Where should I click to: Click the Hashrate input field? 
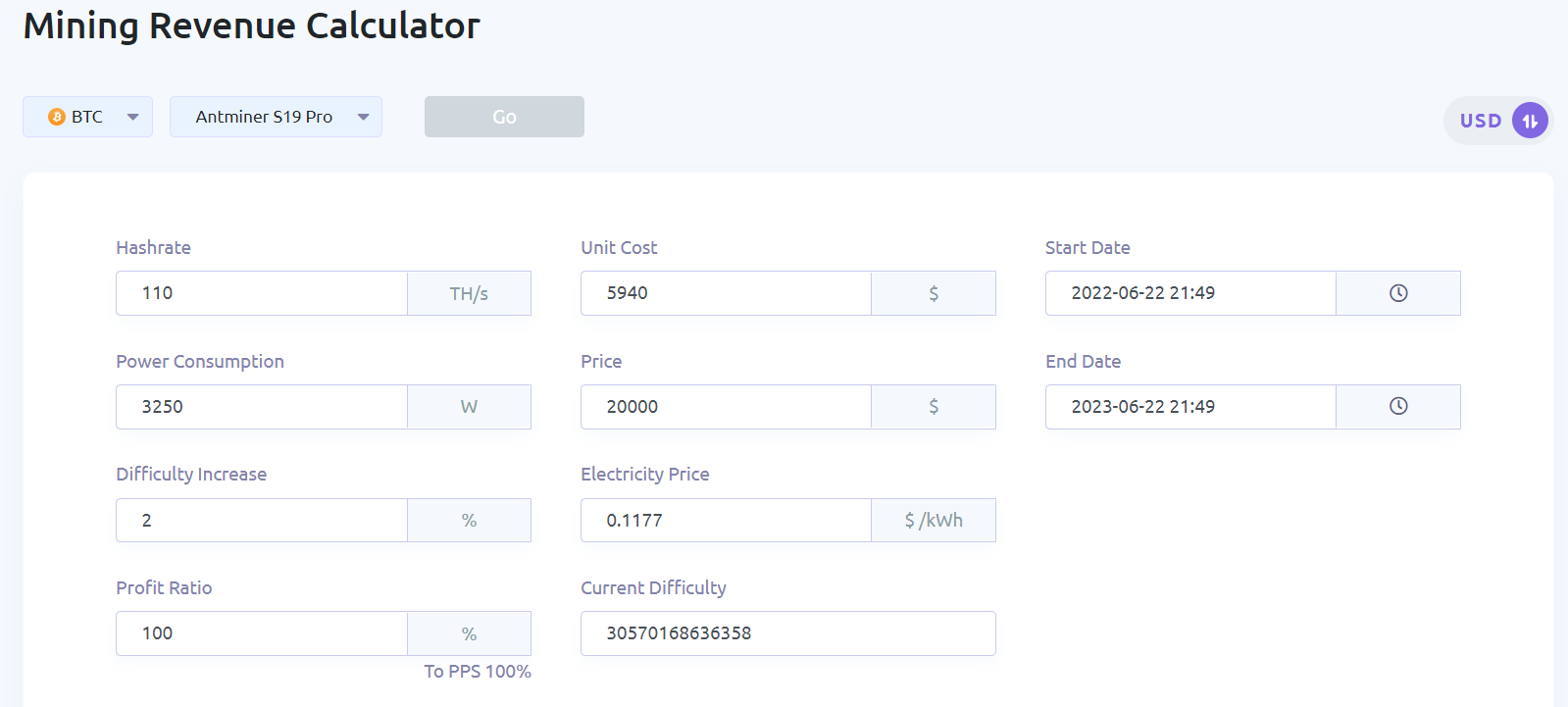(262, 293)
